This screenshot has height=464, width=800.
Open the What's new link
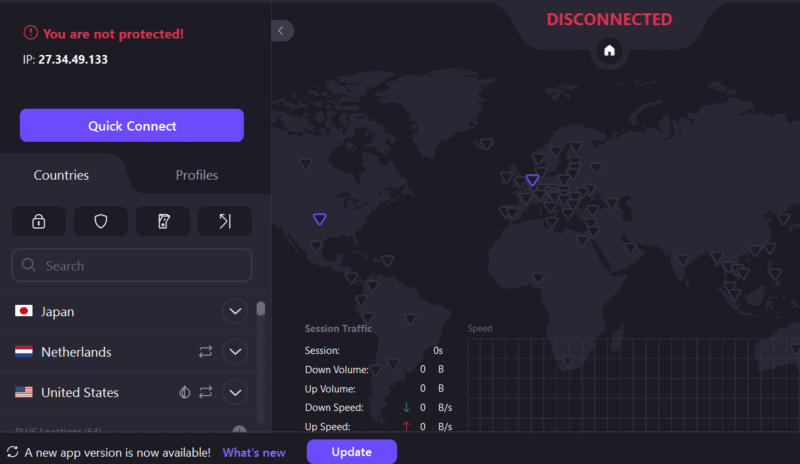(254, 452)
